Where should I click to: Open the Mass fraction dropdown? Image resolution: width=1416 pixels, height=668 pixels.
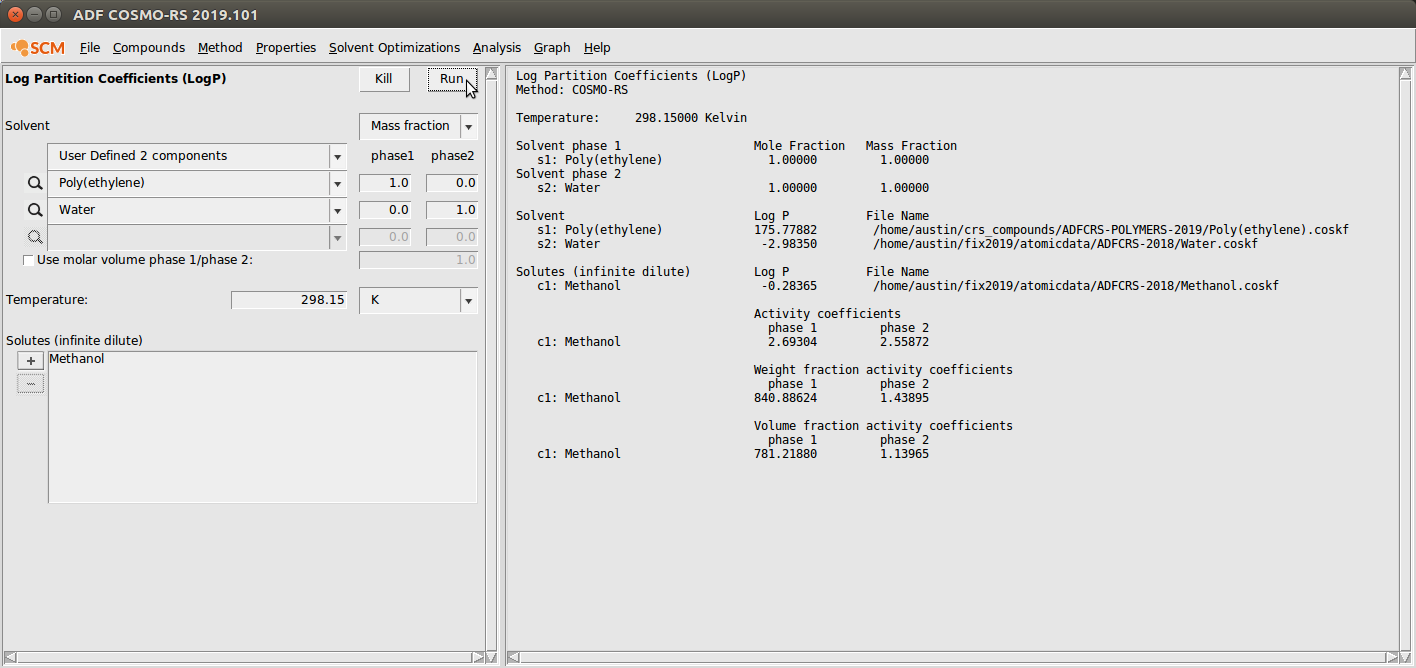(x=468, y=126)
